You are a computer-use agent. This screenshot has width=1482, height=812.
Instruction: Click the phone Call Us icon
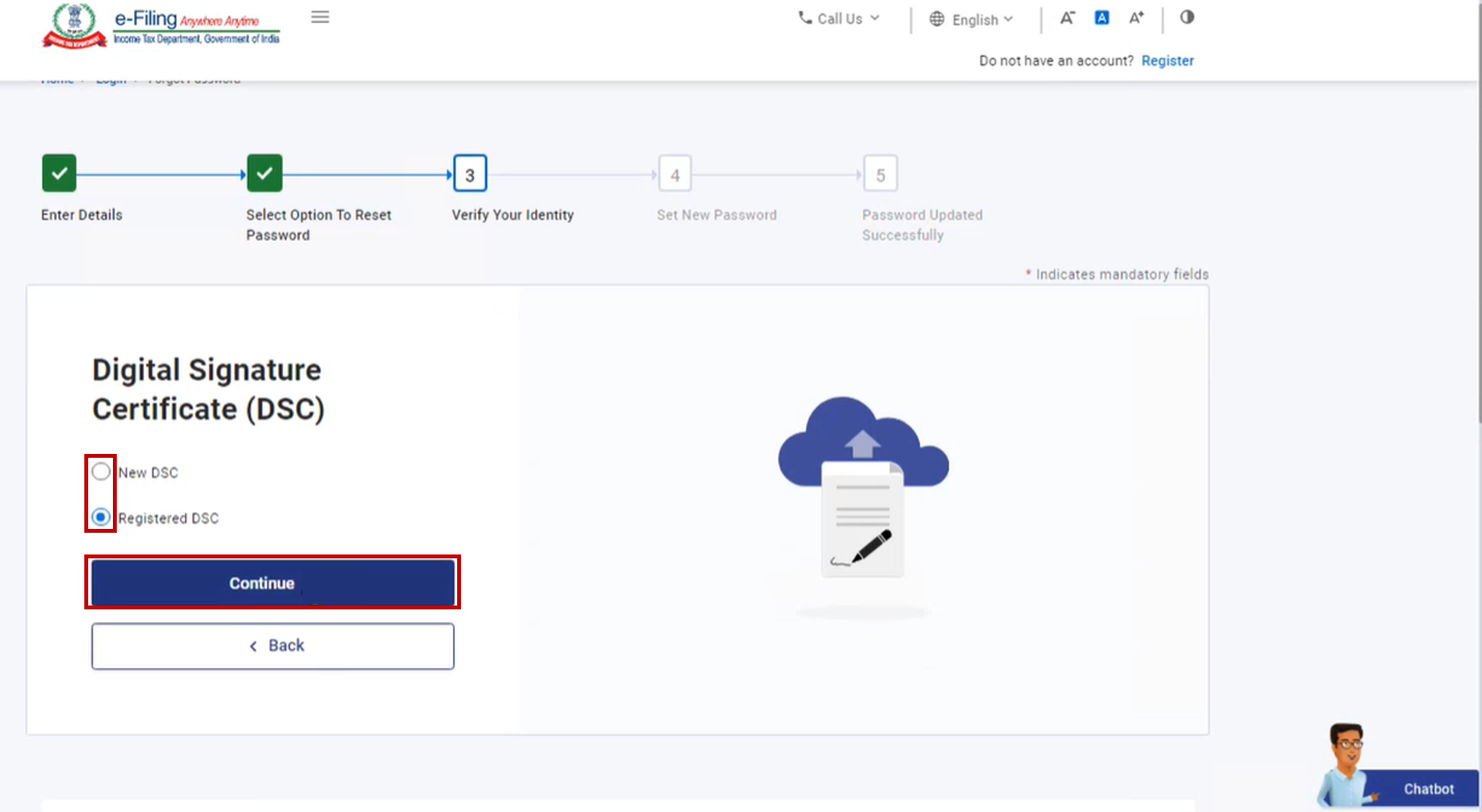pos(805,18)
